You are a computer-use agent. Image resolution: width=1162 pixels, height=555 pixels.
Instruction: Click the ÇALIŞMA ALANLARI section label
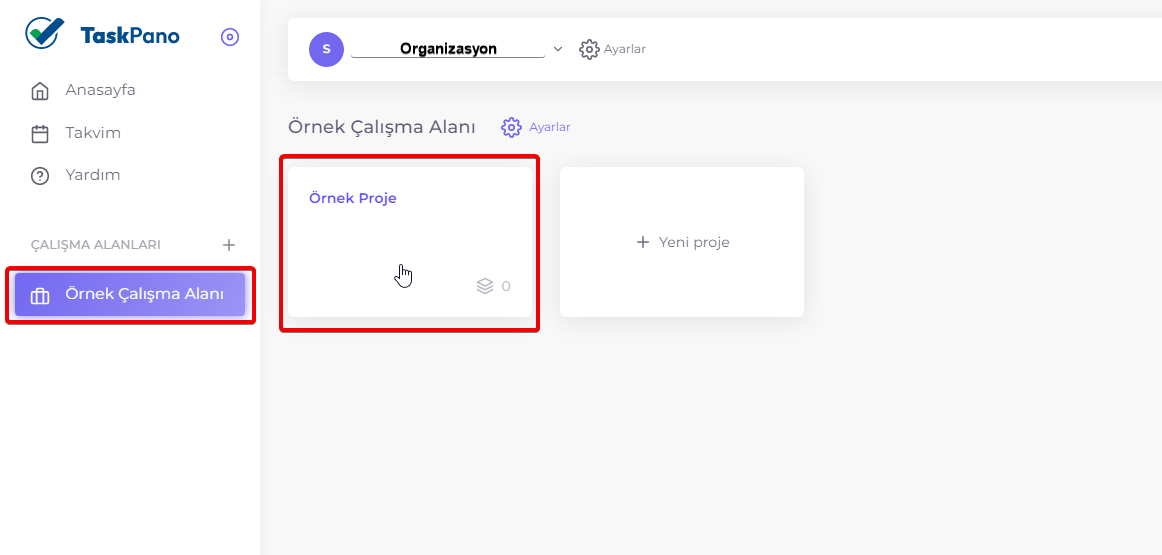pyautogui.click(x=96, y=245)
